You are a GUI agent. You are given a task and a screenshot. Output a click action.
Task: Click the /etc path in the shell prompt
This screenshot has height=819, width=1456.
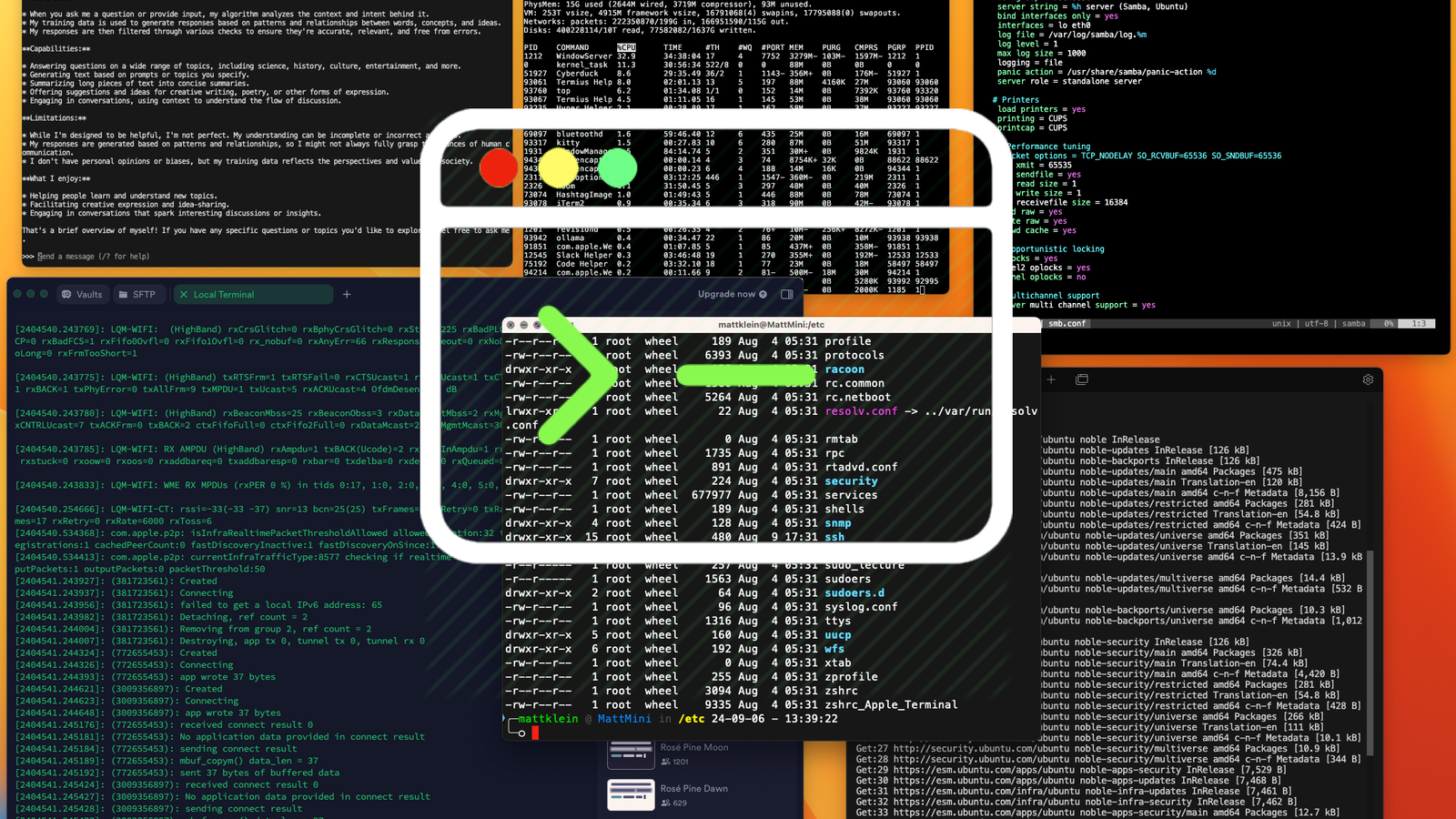(x=692, y=719)
